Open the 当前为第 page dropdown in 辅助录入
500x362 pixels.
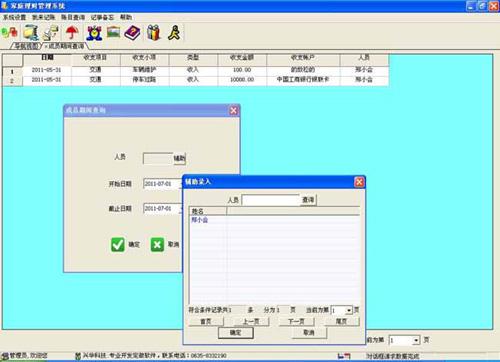coord(349,310)
